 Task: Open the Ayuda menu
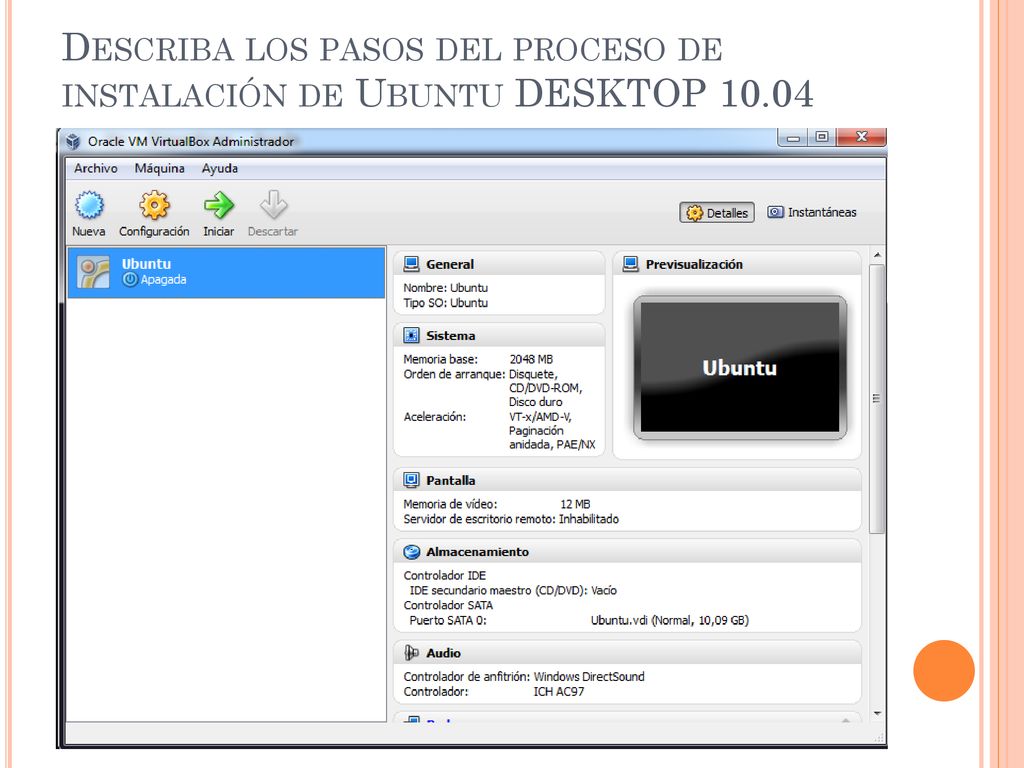(x=219, y=168)
